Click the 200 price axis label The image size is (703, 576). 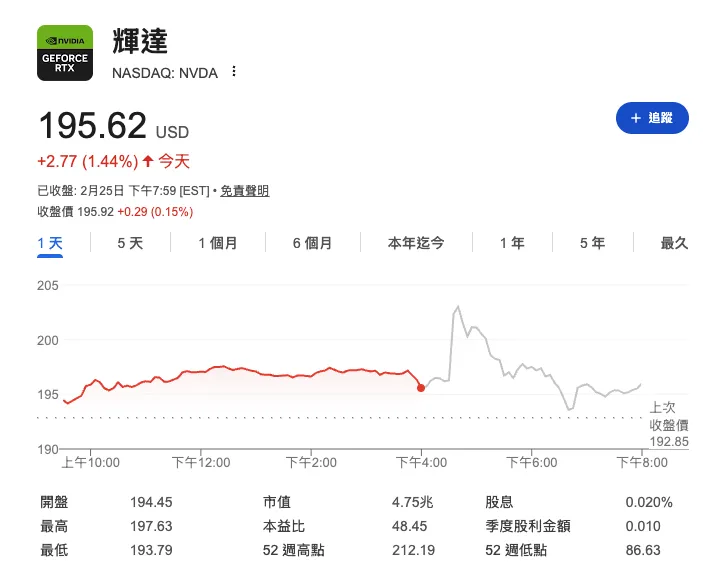pos(48,341)
